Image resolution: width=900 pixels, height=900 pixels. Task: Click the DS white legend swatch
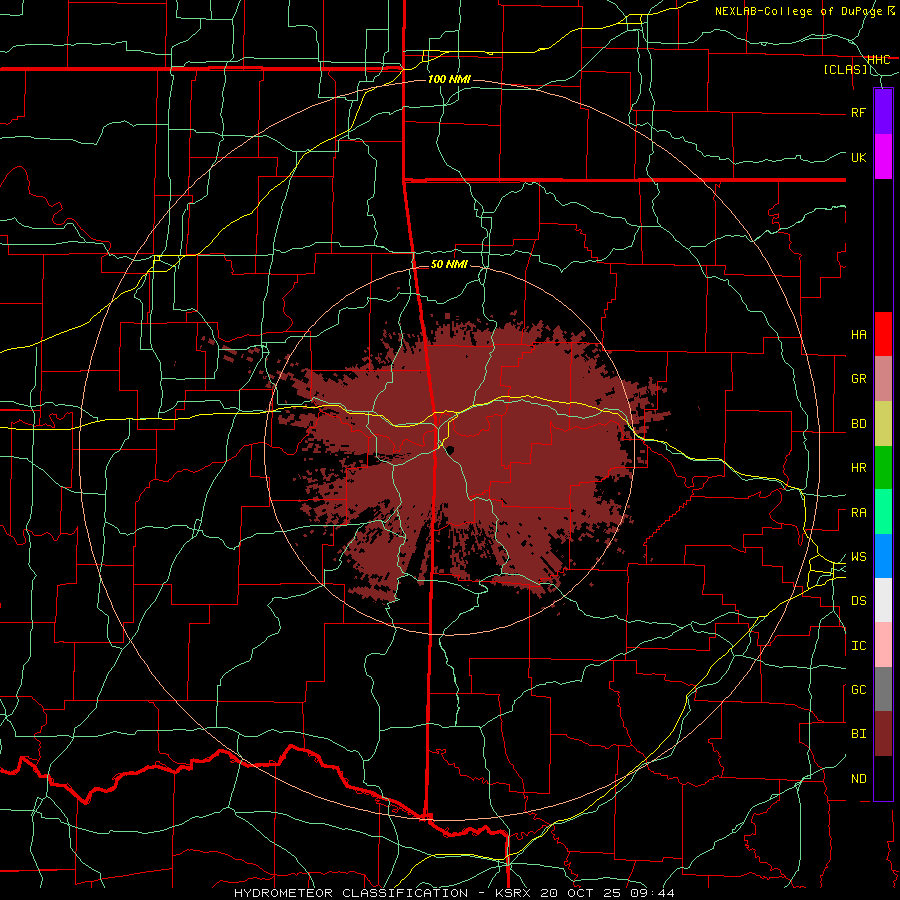tap(883, 600)
